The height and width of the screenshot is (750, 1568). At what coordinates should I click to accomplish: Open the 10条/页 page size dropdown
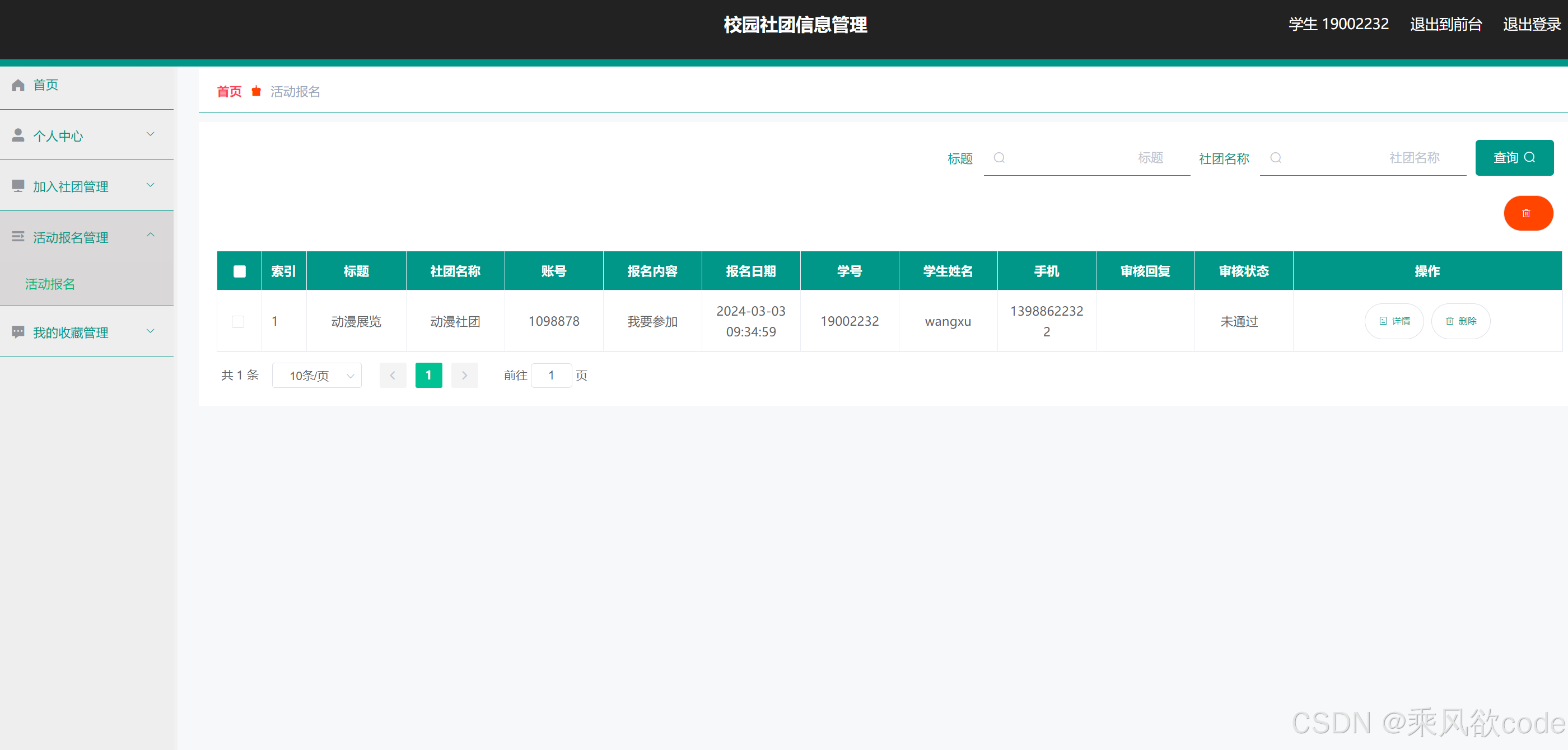click(316, 376)
